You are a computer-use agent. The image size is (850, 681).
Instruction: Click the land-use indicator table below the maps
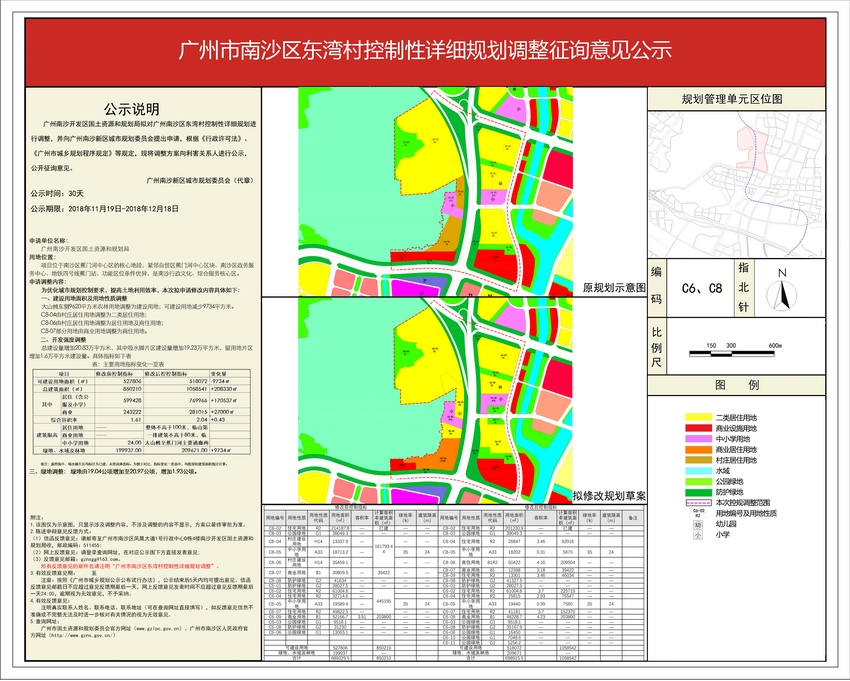(x=454, y=583)
